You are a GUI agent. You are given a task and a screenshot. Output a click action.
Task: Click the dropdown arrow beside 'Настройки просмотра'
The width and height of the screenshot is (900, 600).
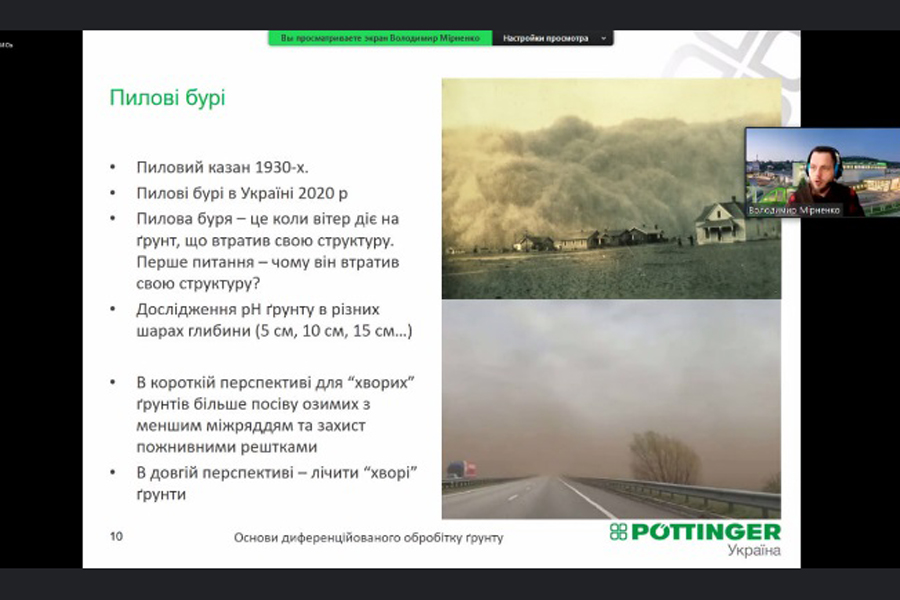(603, 38)
